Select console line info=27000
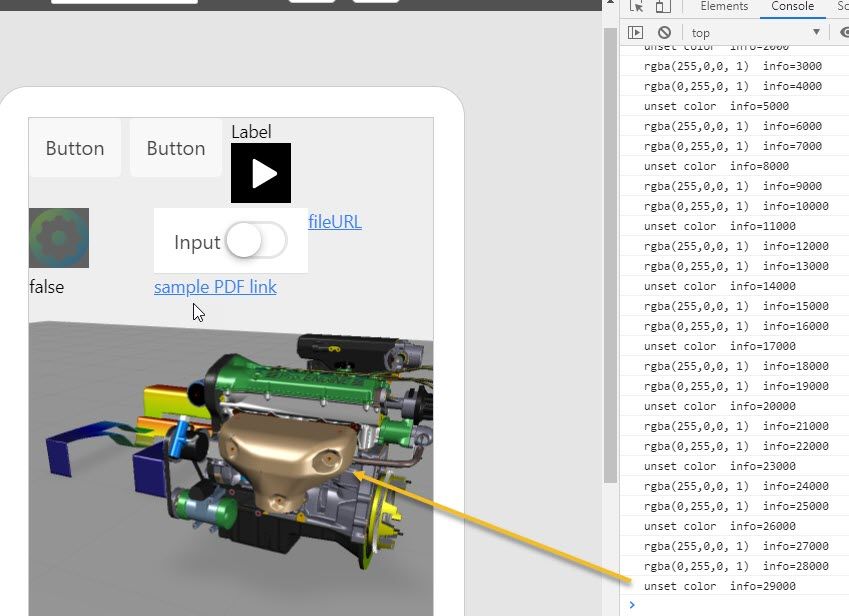 [x=733, y=547]
